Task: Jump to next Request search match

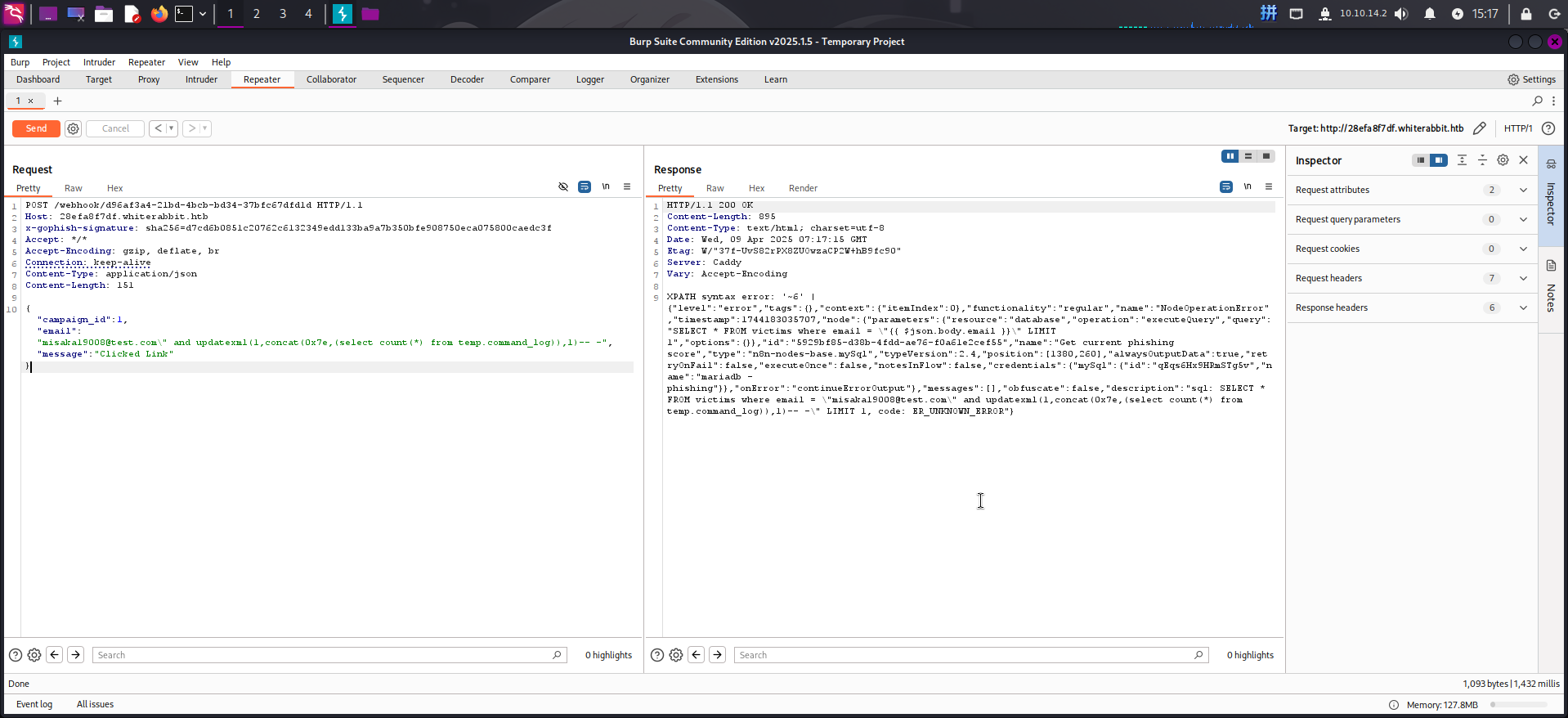Action: [76, 654]
